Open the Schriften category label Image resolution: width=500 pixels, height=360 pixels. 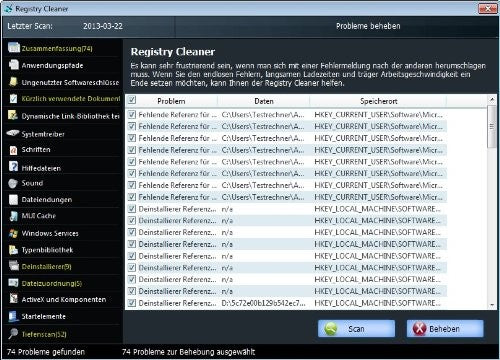click(36, 150)
